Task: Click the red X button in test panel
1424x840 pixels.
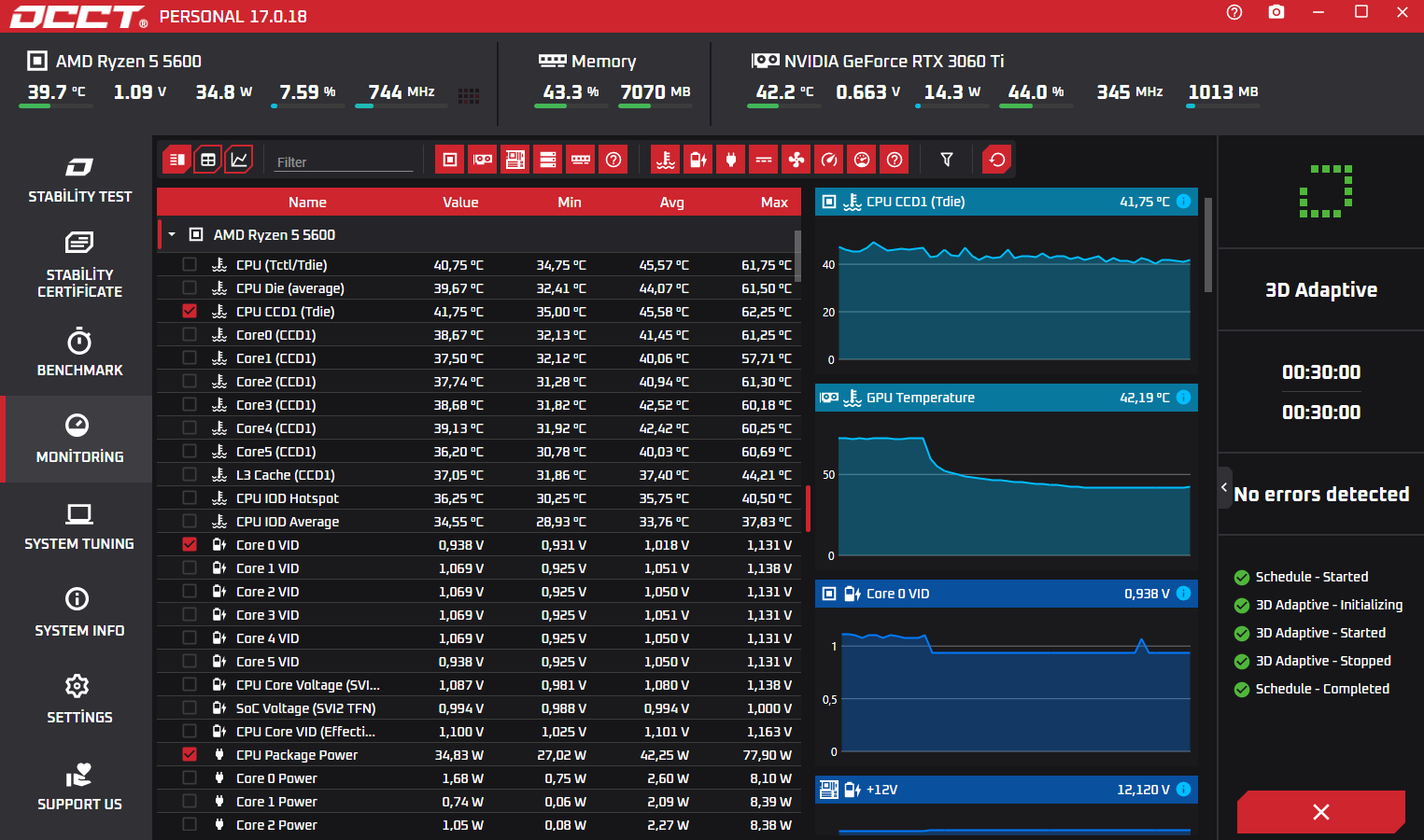Action: pyautogui.click(x=1321, y=812)
